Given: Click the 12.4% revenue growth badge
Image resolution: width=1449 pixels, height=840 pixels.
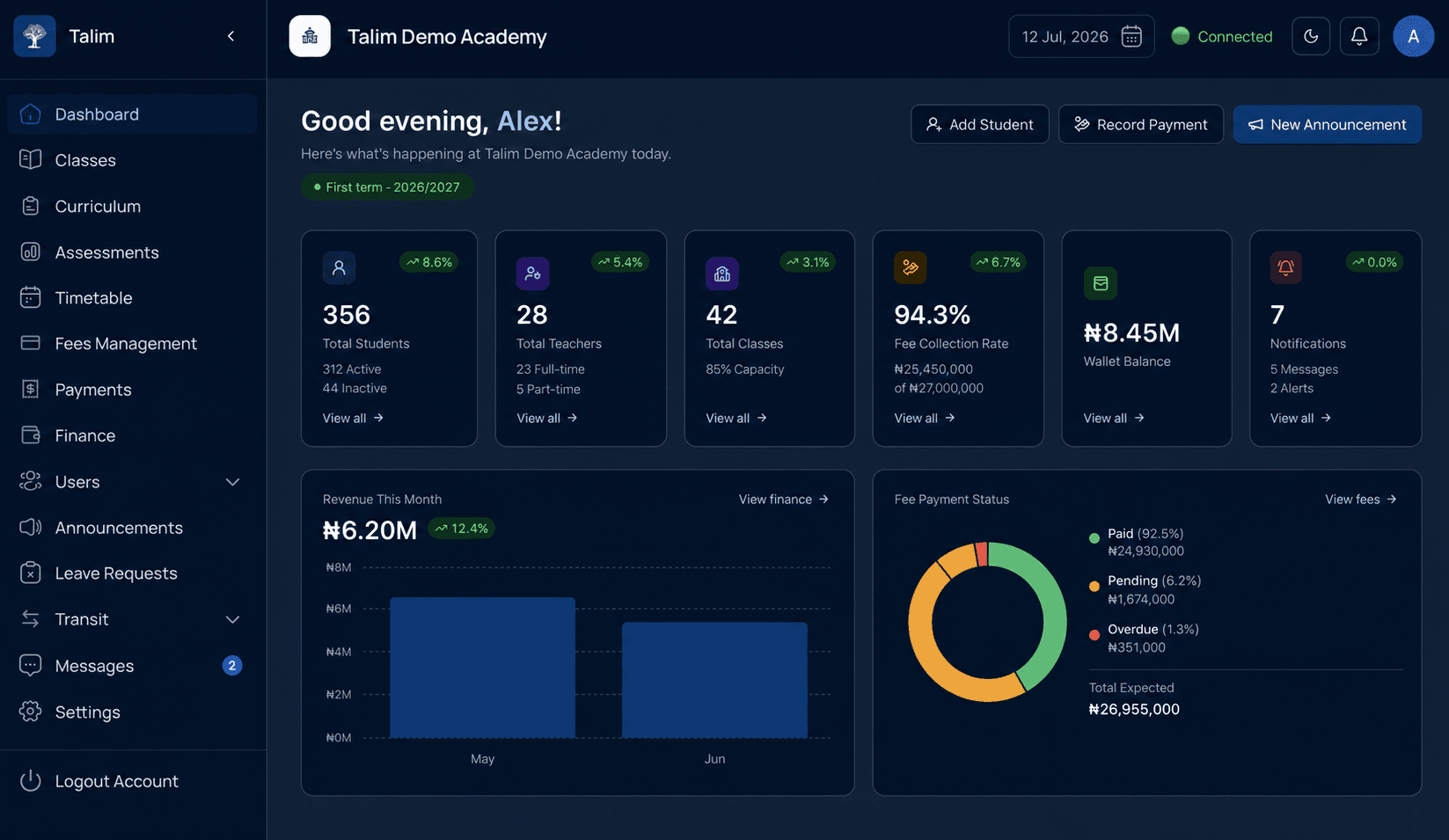Looking at the screenshot, I should click(462, 529).
